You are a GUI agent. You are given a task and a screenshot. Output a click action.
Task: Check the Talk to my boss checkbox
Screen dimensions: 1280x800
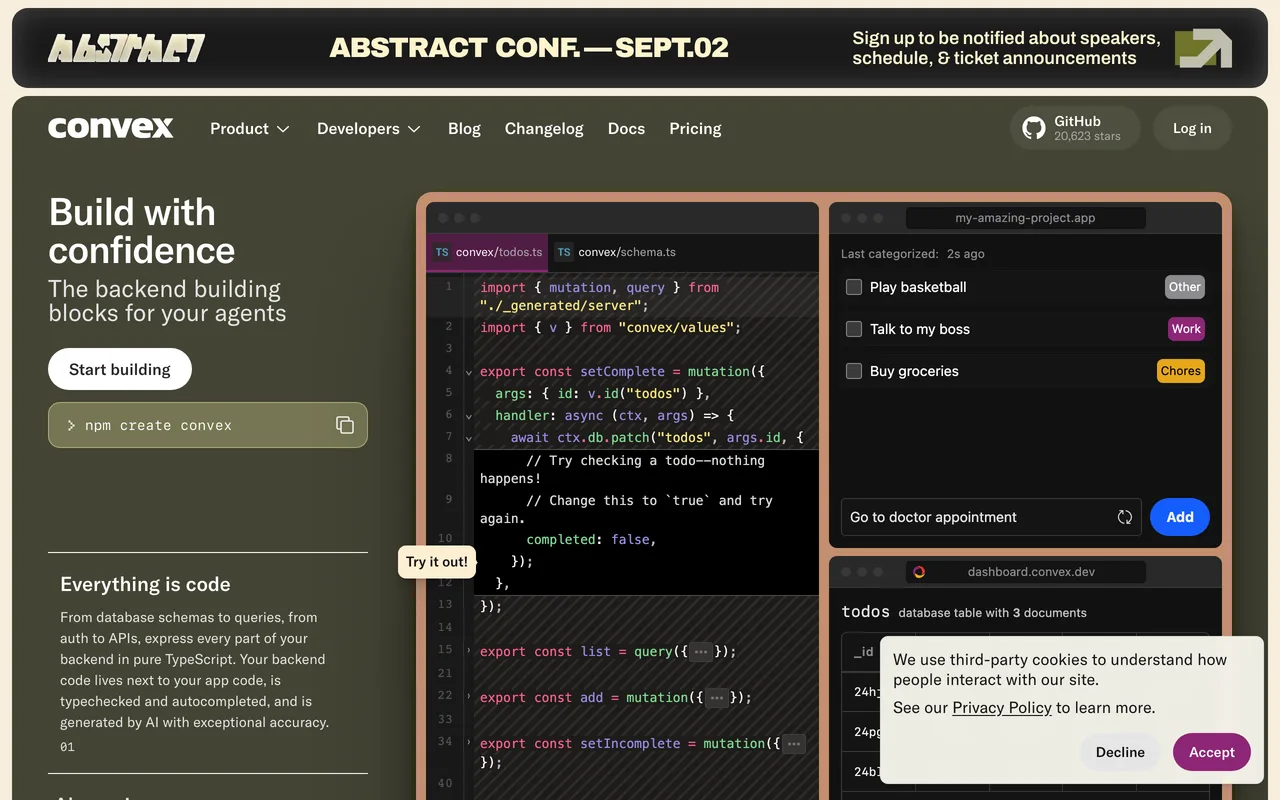click(x=854, y=329)
